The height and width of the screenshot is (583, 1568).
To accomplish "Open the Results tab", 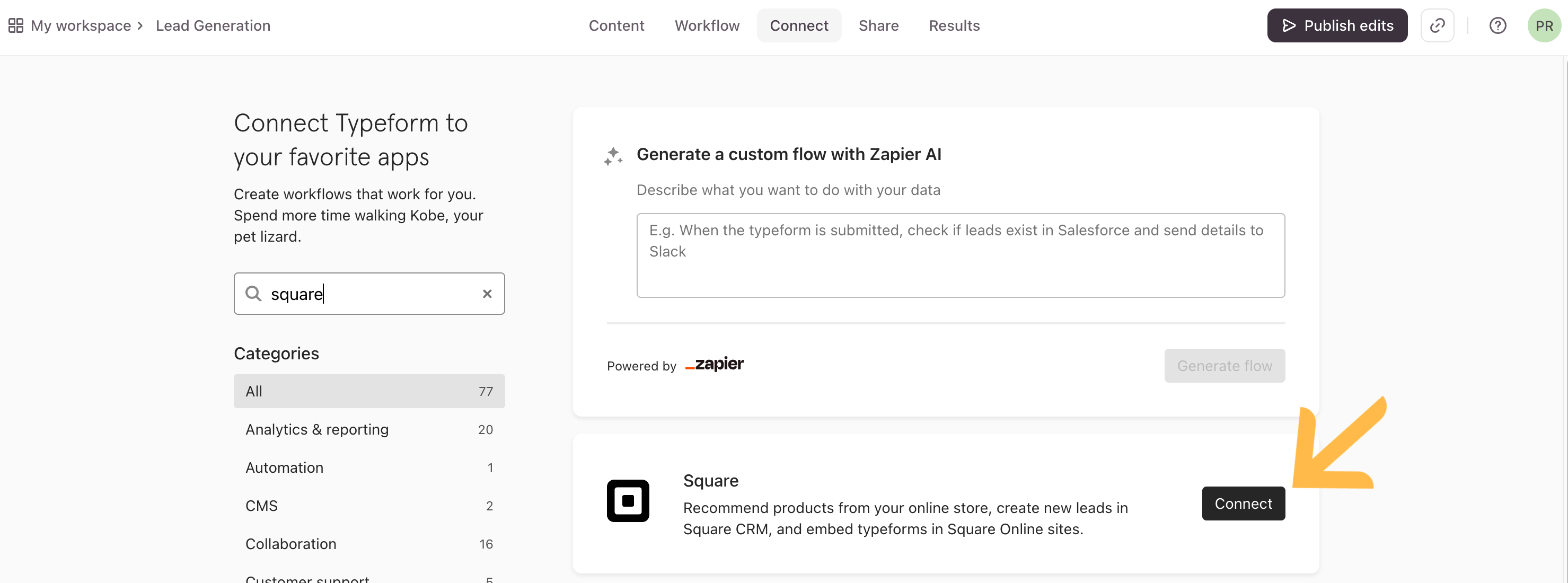I will point(954,25).
